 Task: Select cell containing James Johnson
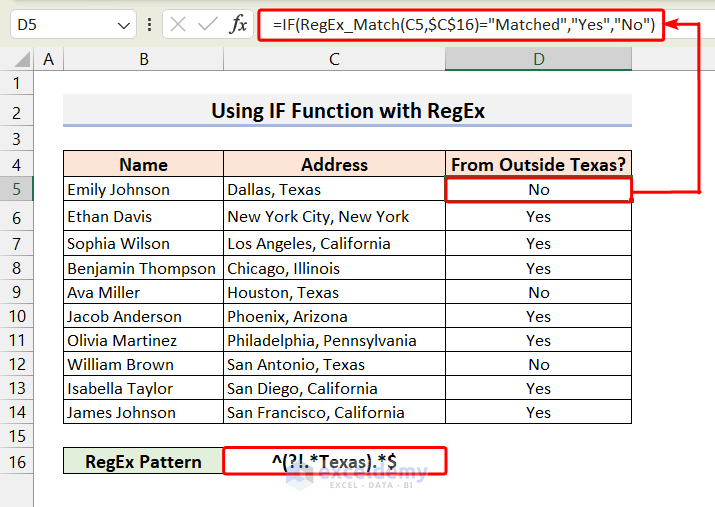[x=144, y=412]
